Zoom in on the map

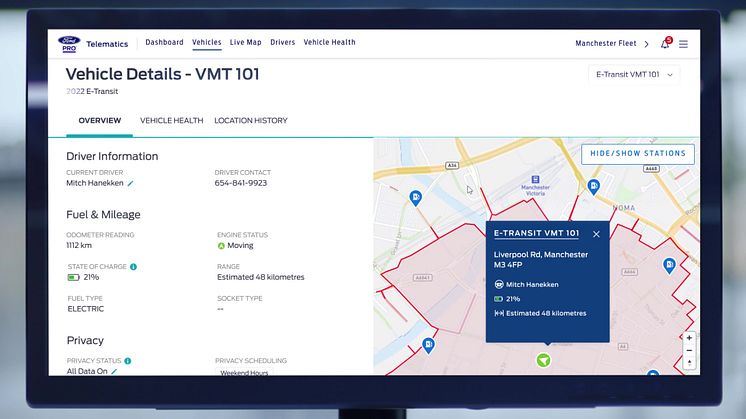point(689,338)
